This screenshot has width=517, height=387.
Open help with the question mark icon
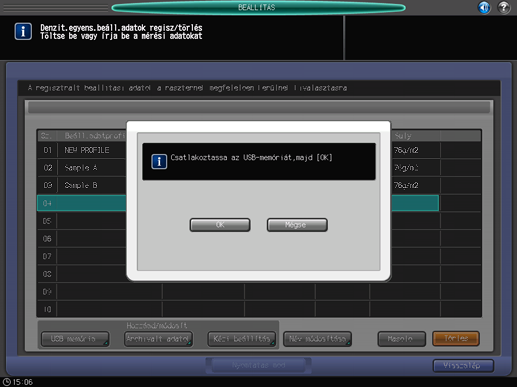point(504,7)
